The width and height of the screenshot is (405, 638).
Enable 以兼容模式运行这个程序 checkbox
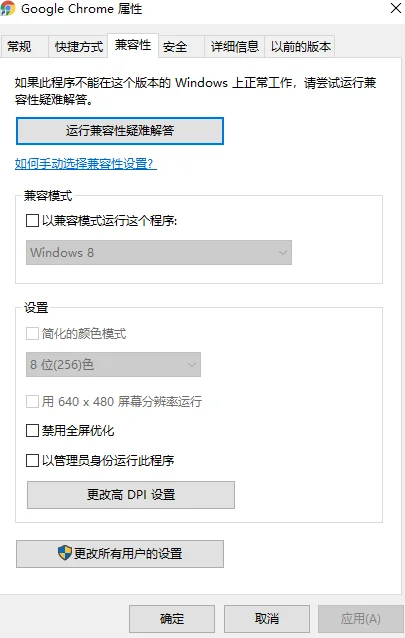(x=32, y=221)
